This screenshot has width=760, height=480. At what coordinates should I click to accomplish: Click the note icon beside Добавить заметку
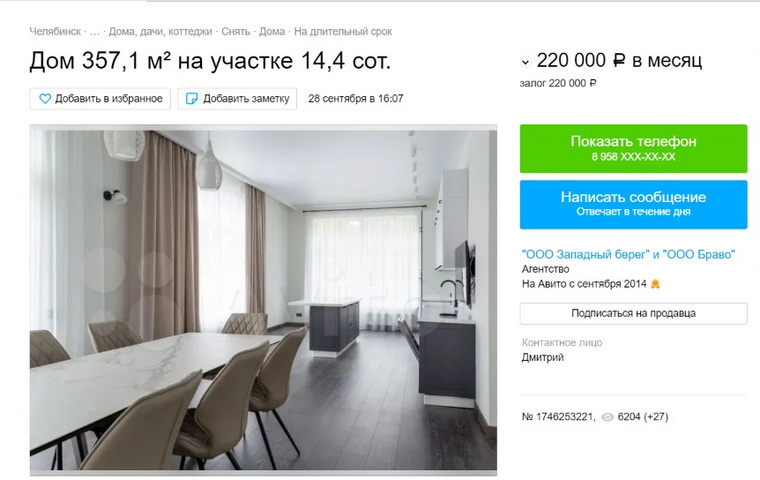tap(192, 98)
